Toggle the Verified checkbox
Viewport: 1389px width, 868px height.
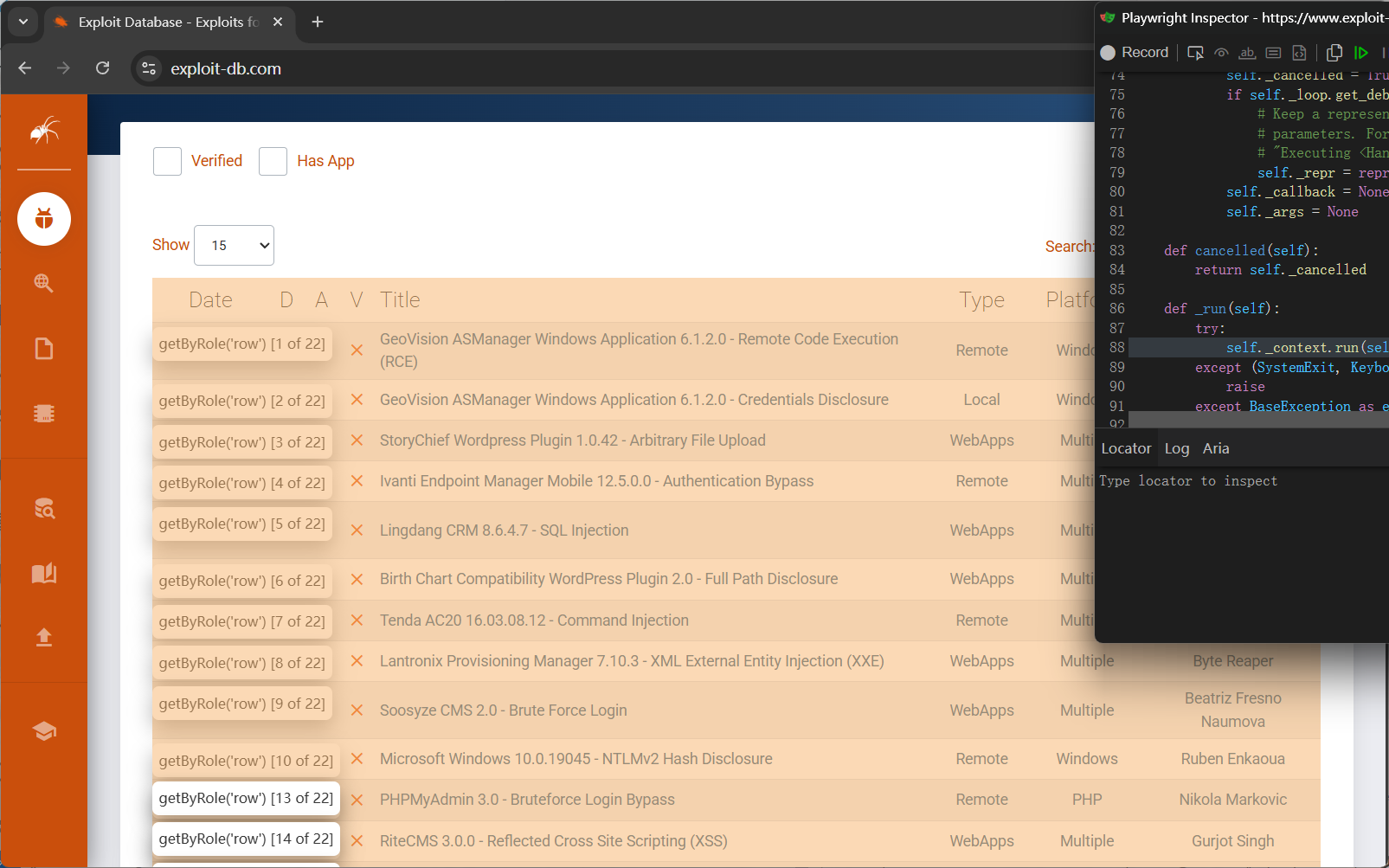pos(167,161)
